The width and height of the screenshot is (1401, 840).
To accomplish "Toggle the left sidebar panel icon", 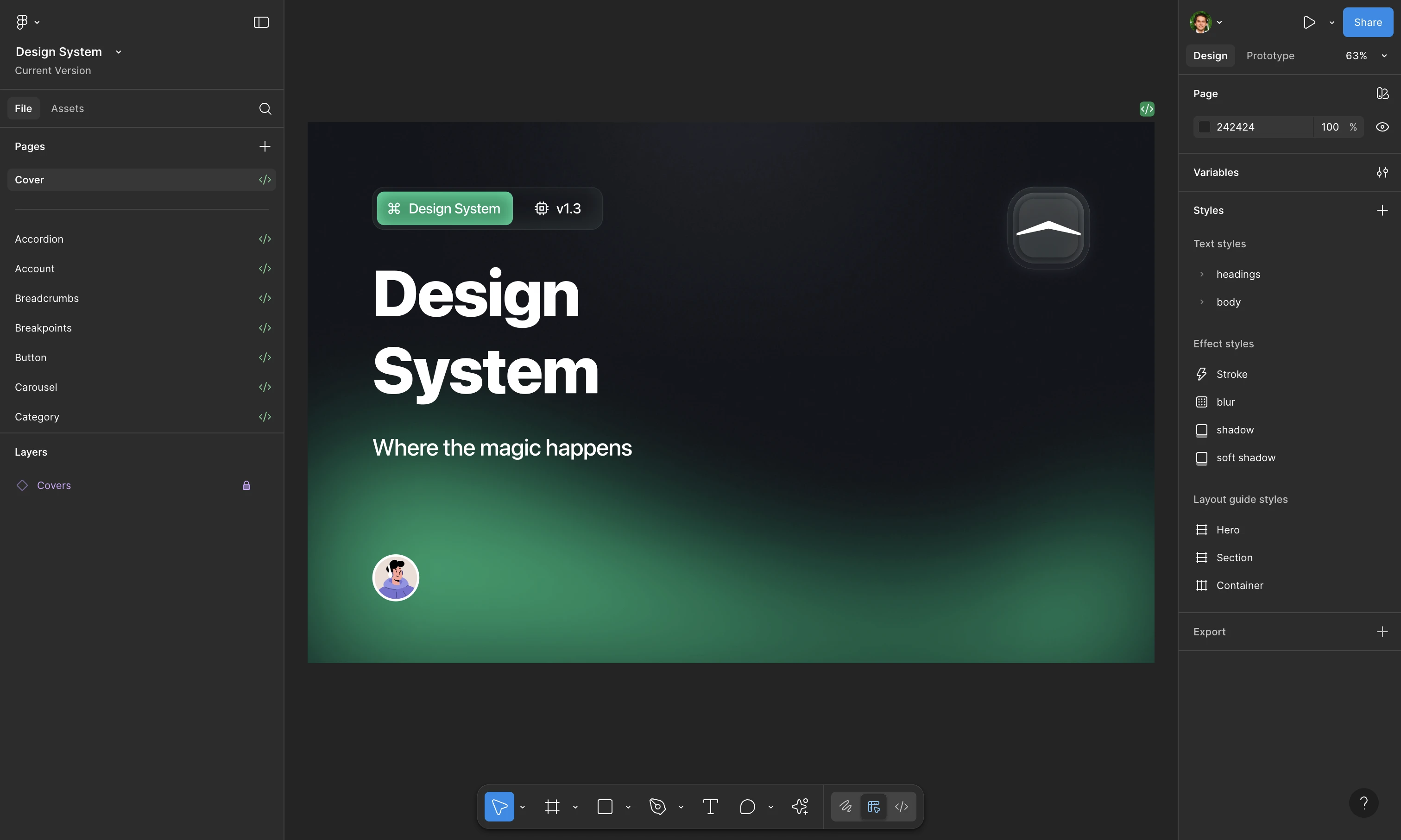I will coord(261,22).
